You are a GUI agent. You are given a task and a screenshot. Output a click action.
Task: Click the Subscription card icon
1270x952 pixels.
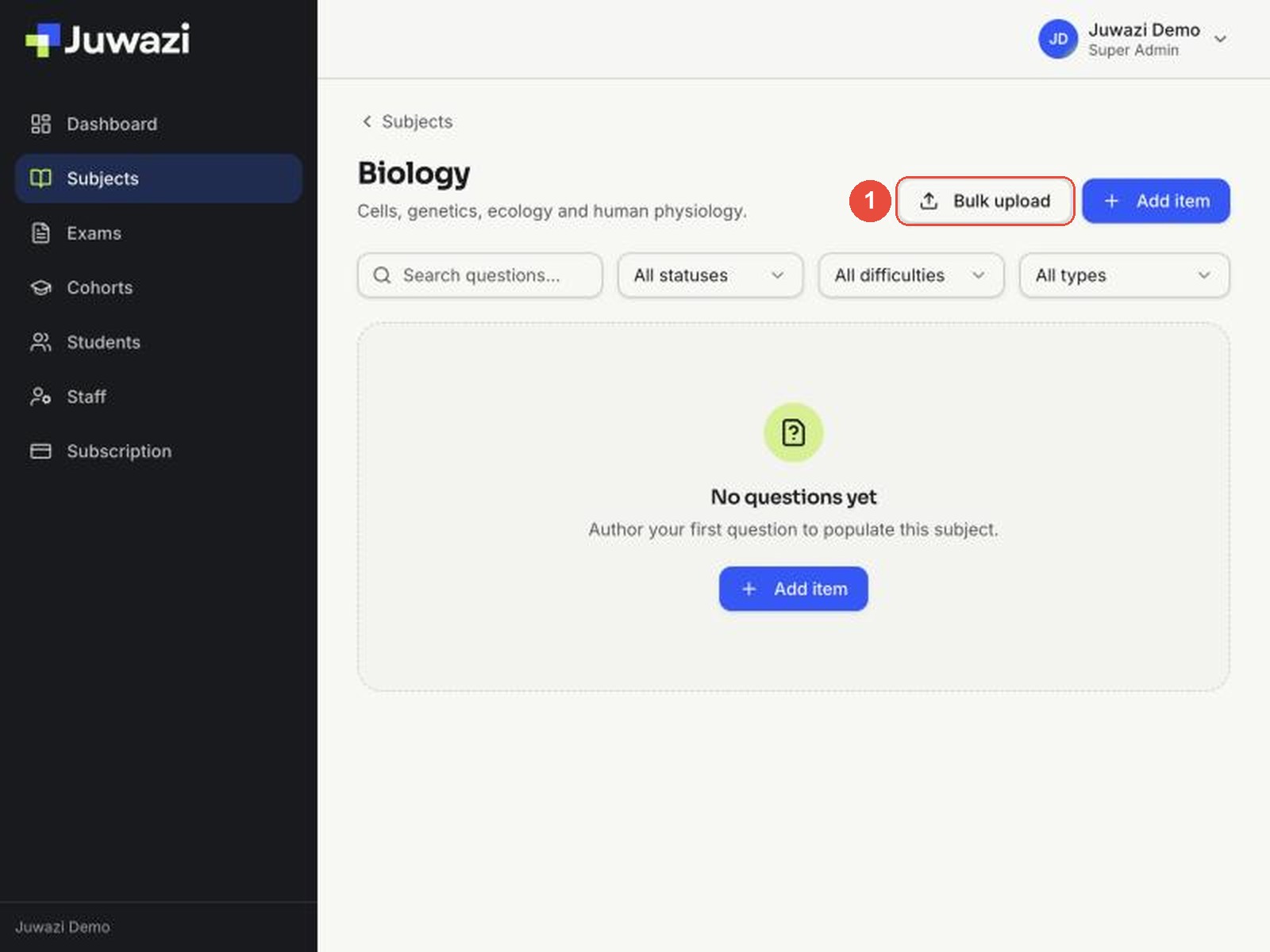[40, 451]
